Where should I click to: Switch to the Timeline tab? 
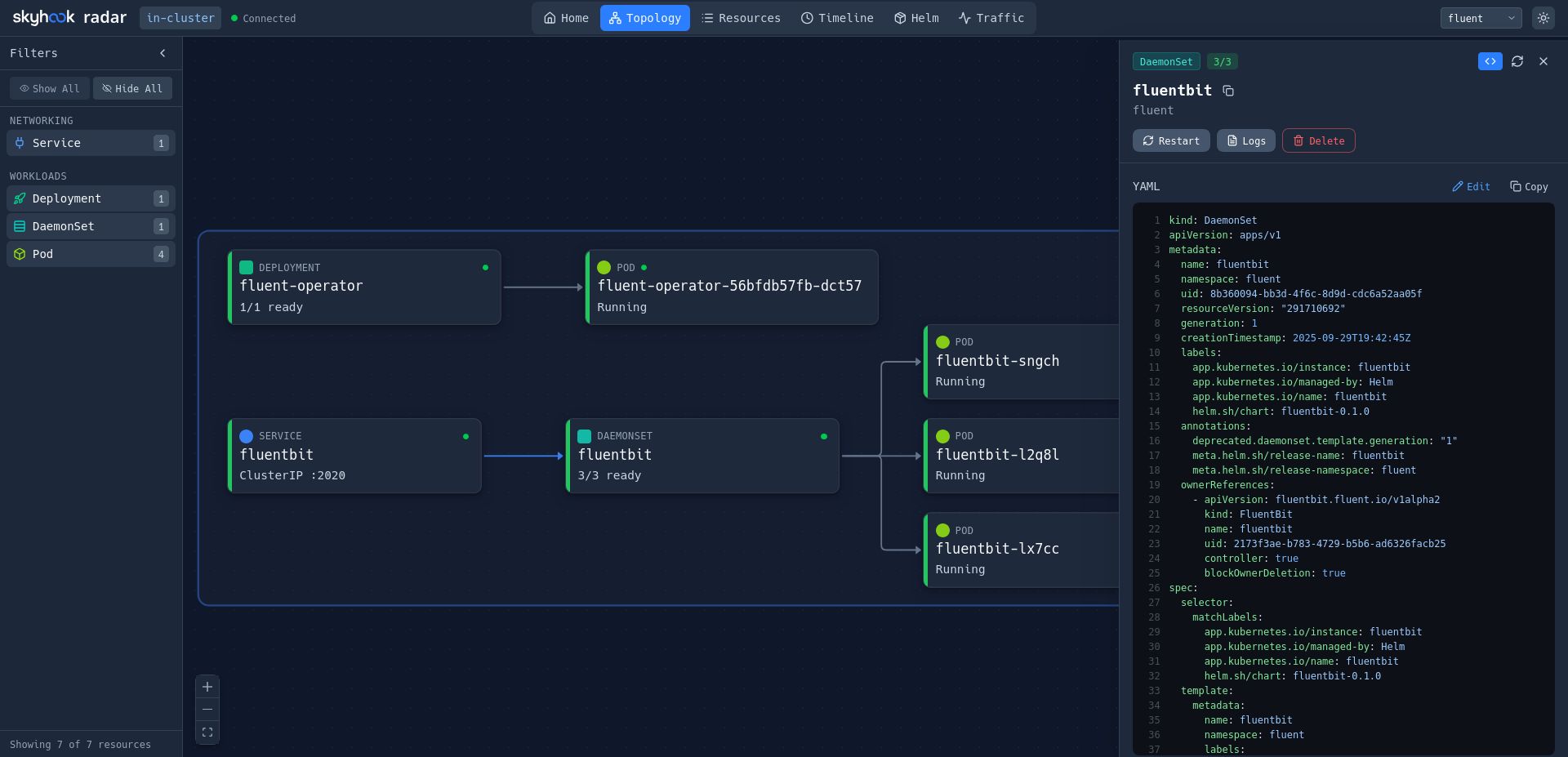837,18
